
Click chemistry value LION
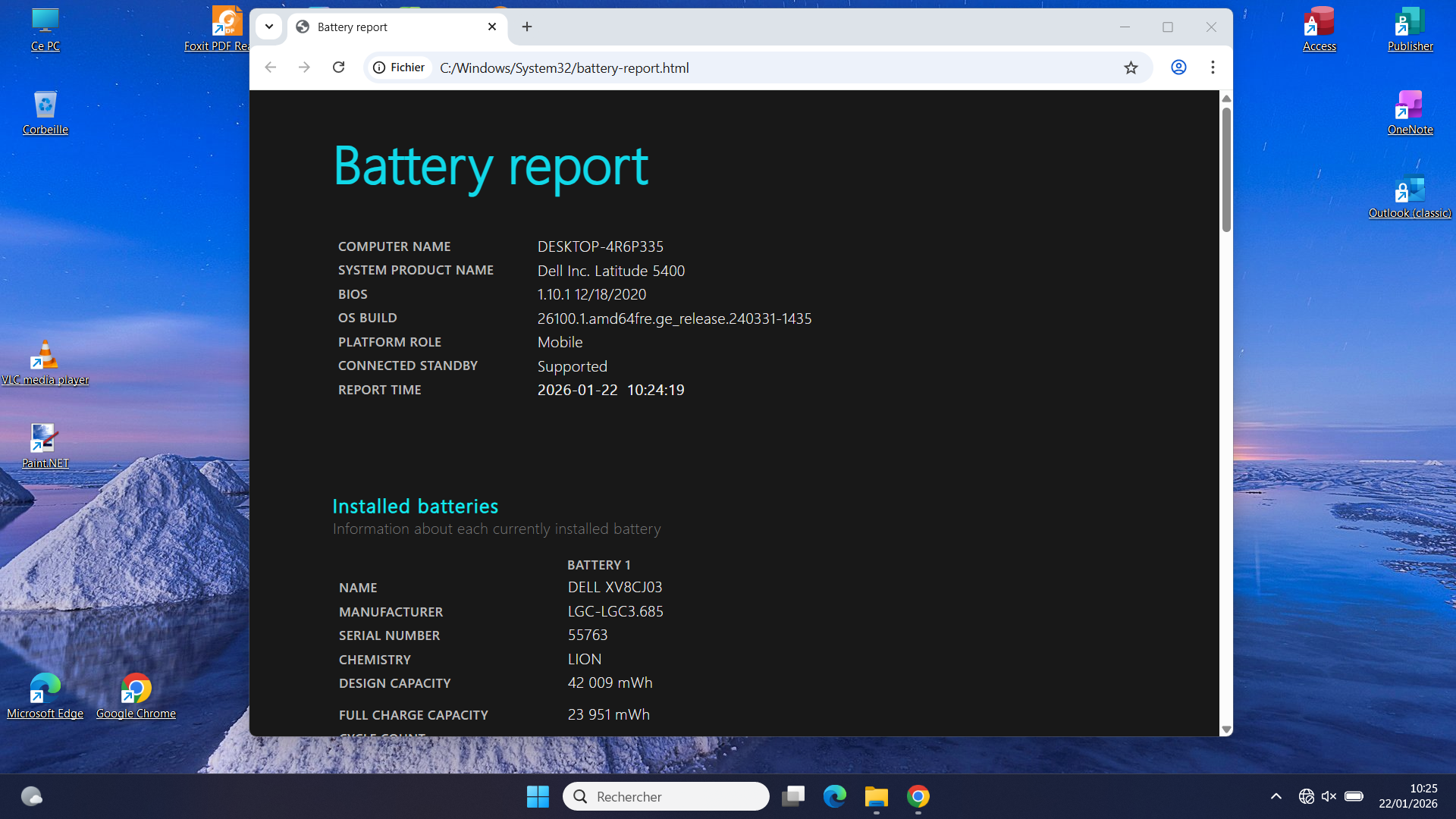pos(585,659)
